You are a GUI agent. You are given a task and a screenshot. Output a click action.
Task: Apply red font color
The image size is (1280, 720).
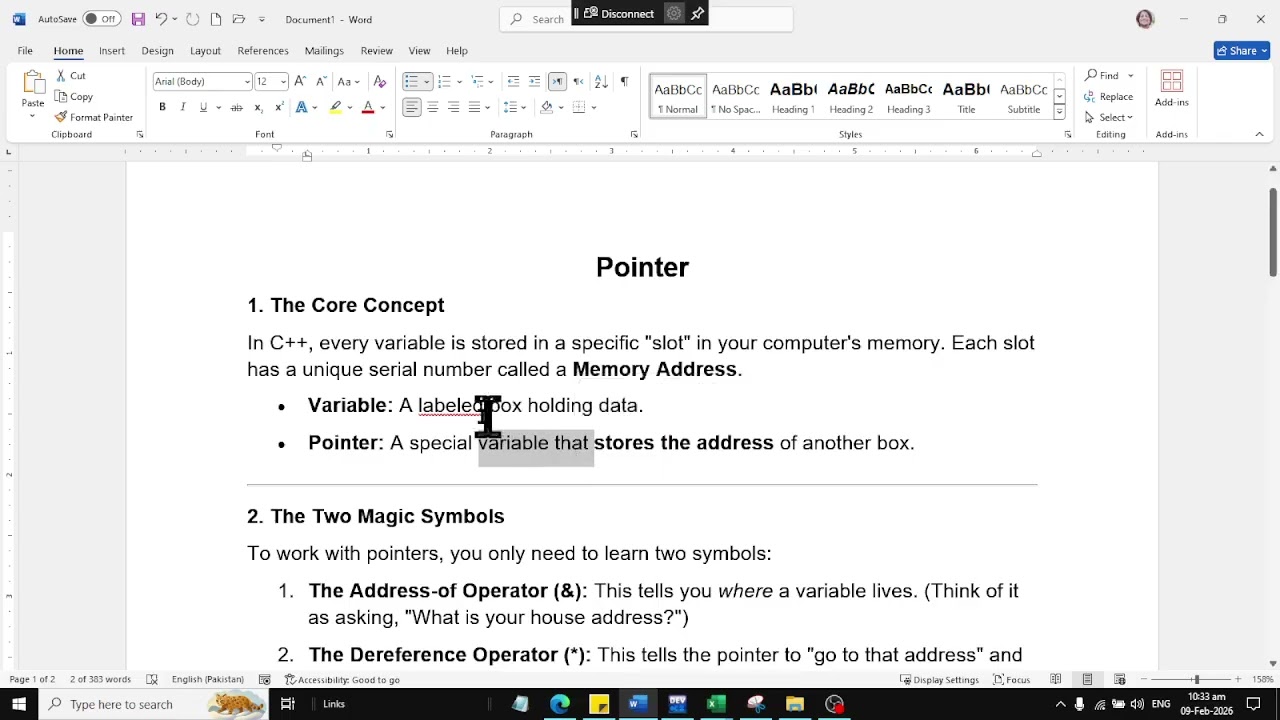coord(368,107)
